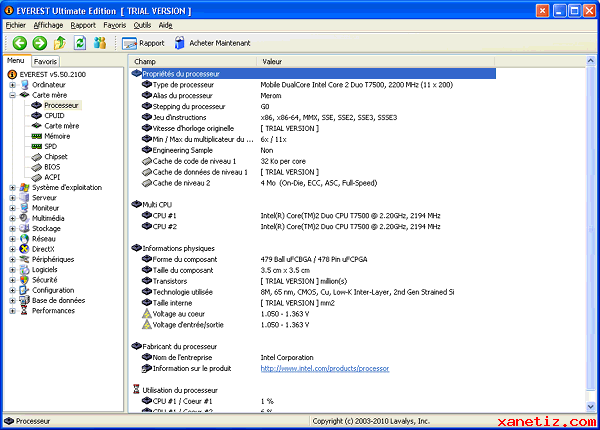Collapse the Carte mère tree node
The image size is (600, 430).
coord(12,95)
